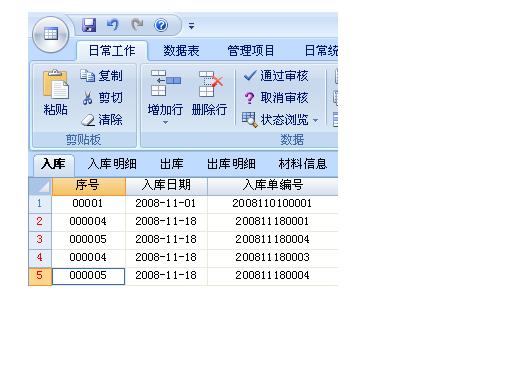Screen dimensions: 512x384
Task: Select the 入库明细 sheet tab
Action: click(x=112, y=164)
